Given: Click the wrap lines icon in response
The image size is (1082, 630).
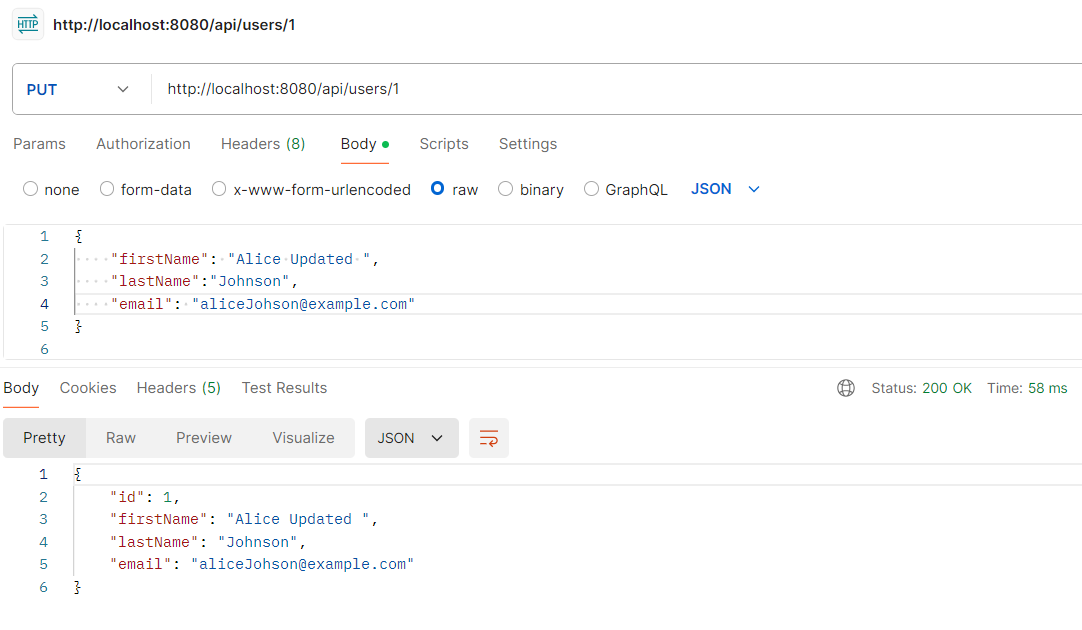Looking at the screenshot, I should pyautogui.click(x=489, y=438).
